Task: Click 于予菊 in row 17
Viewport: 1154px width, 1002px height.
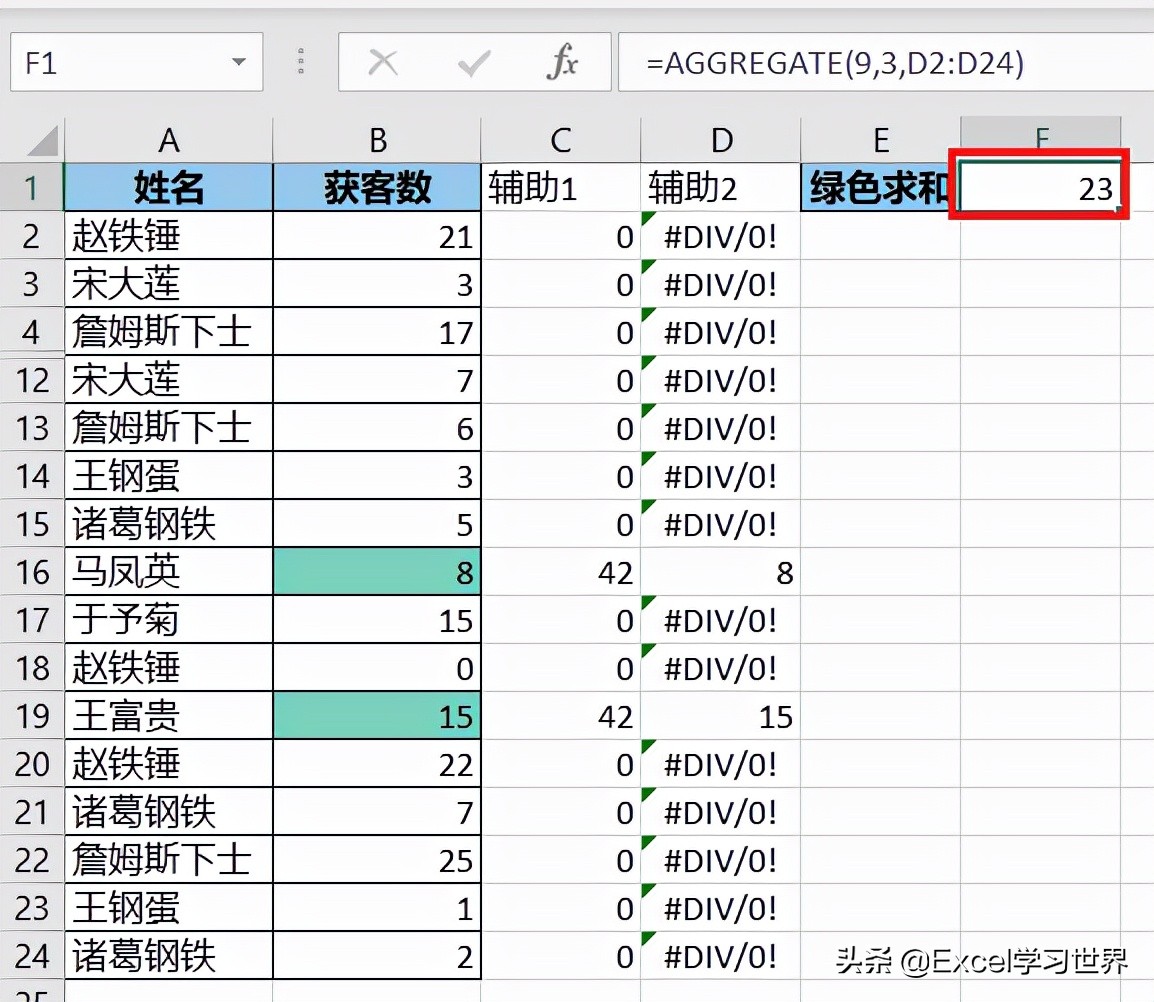Action: click(x=169, y=620)
